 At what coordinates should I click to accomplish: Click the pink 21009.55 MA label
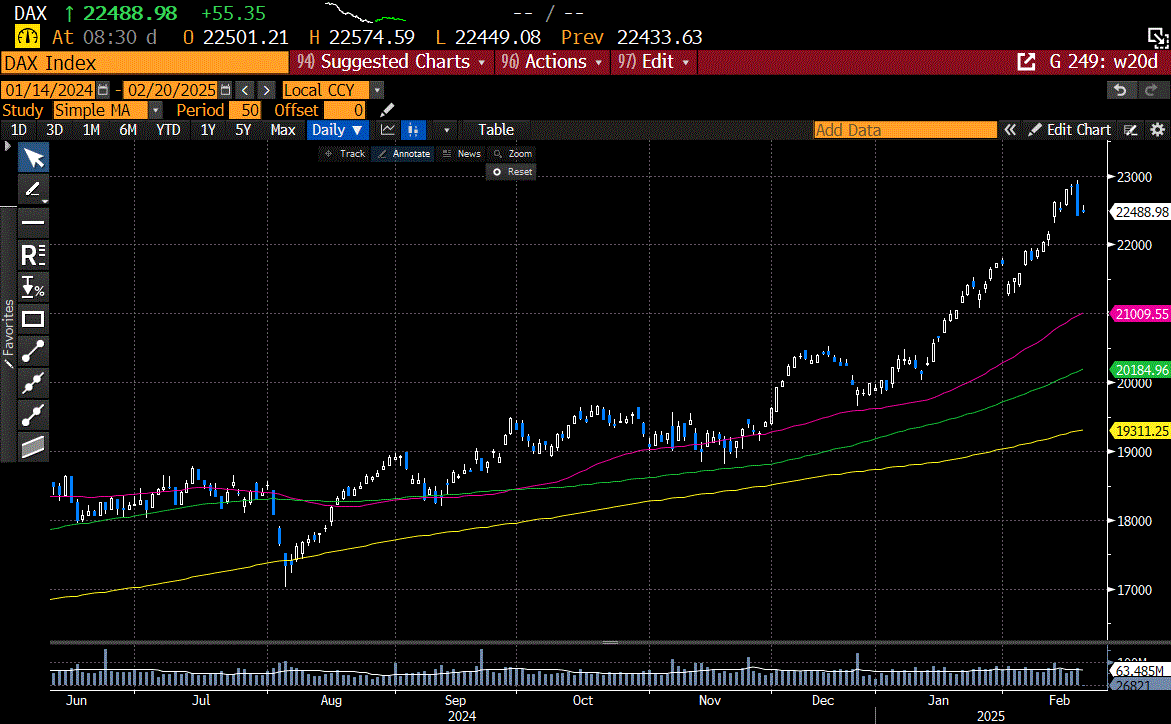(x=1140, y=314)
